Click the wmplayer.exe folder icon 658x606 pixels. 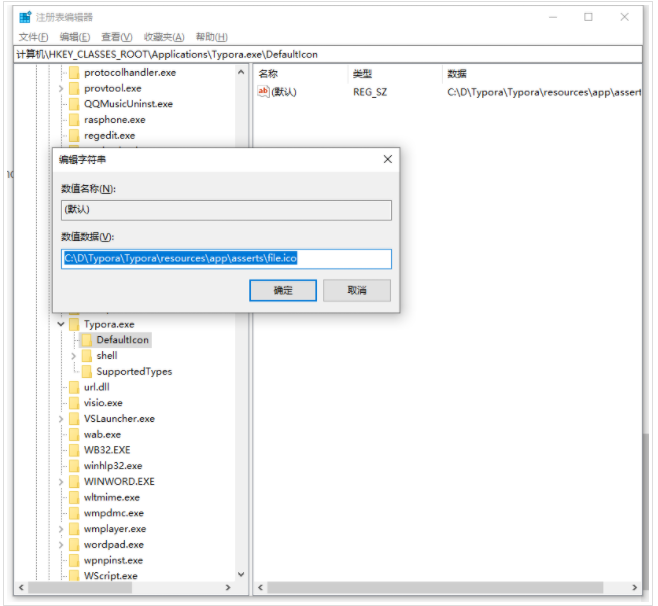tap(74, 529)
